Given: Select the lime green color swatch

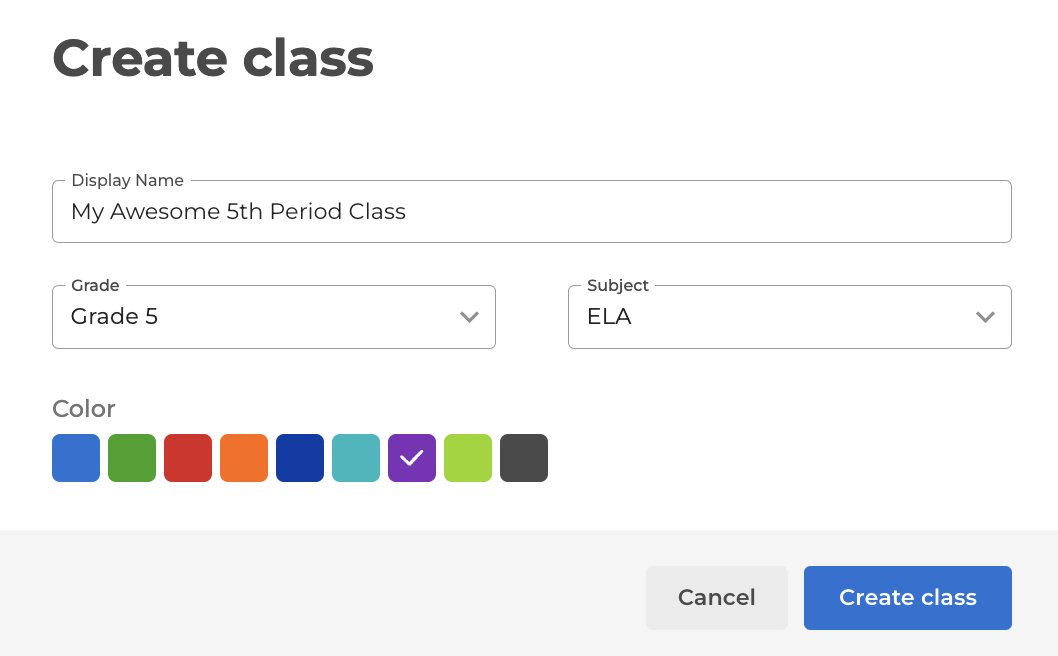Looking at the screenshot, I should coord(468,458).
